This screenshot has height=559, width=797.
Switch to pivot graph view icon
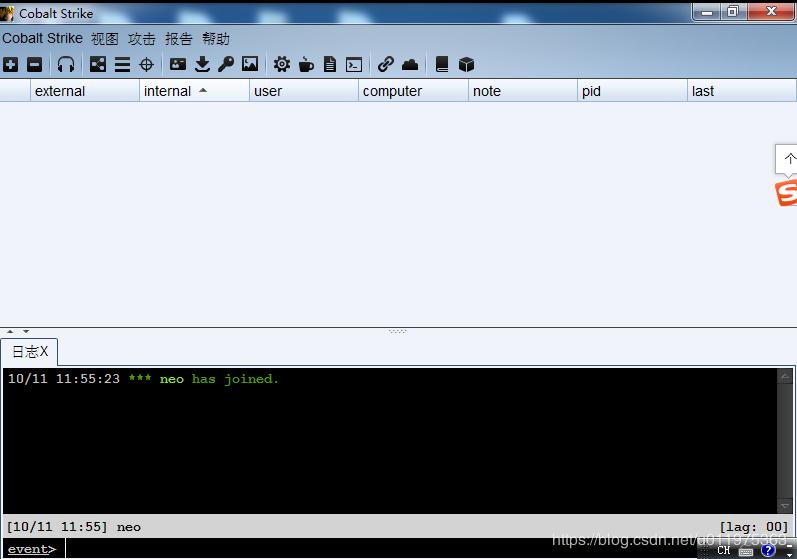pyautogui.click(x=98, y=64)
